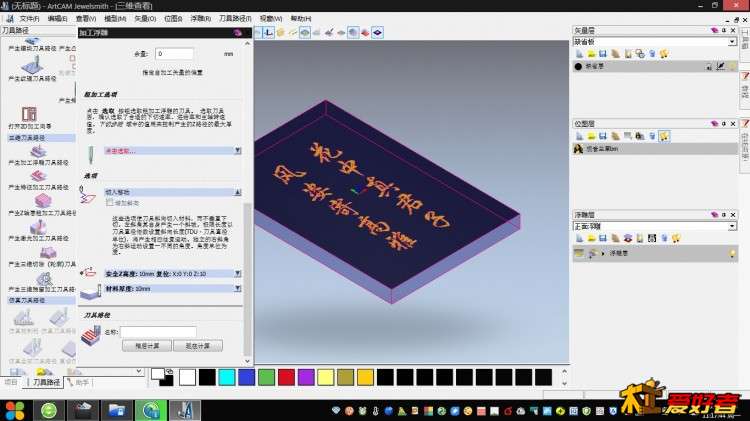Select the bitmap layer row with the portrait thumbnail
This screenshot has height=421, width=750.
click(655, 149)
